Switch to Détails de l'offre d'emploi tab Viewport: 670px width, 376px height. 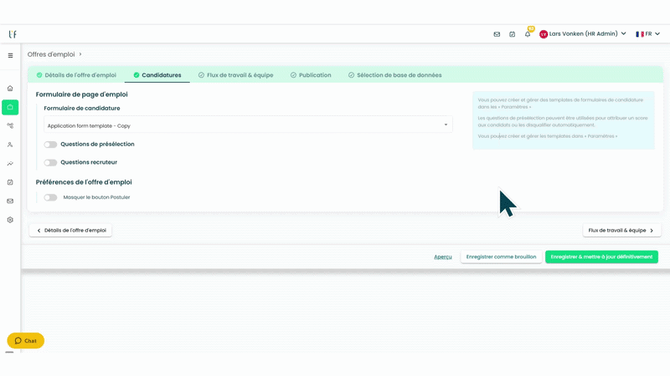pyautogui.click(x=76, y=75)
